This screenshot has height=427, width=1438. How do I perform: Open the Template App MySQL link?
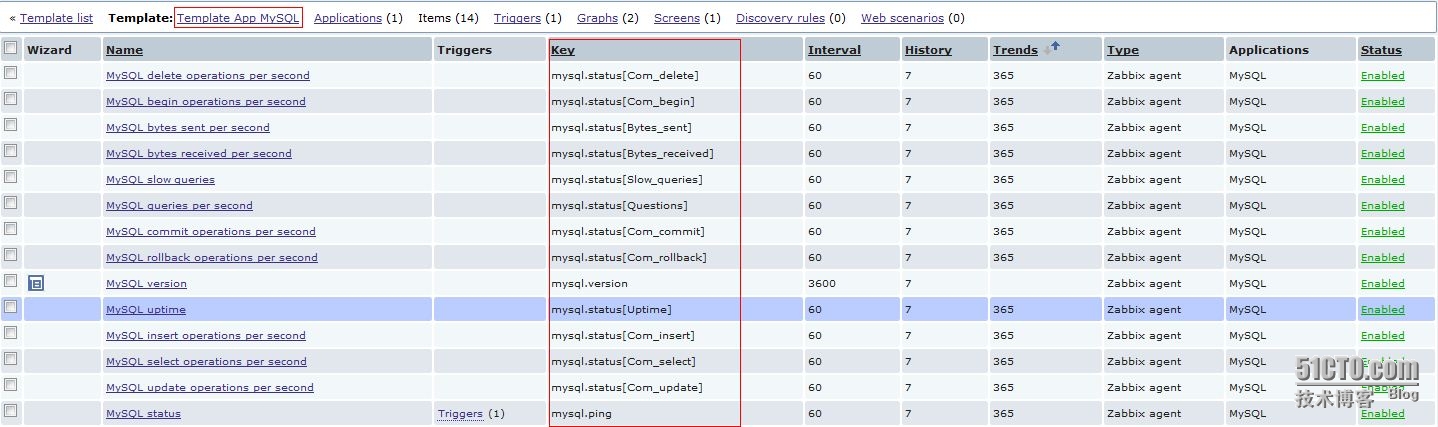tap(238, 18)
